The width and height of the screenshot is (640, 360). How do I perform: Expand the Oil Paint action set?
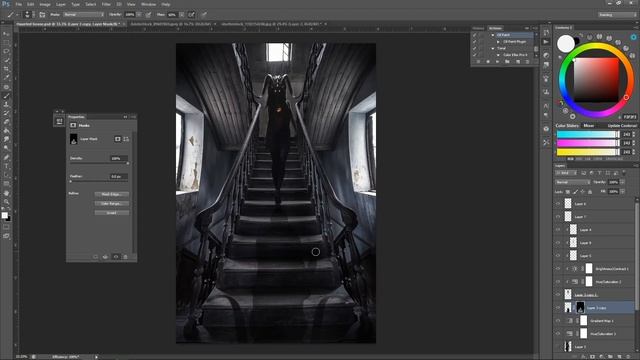pyautogui.click(x=493, y=35)
